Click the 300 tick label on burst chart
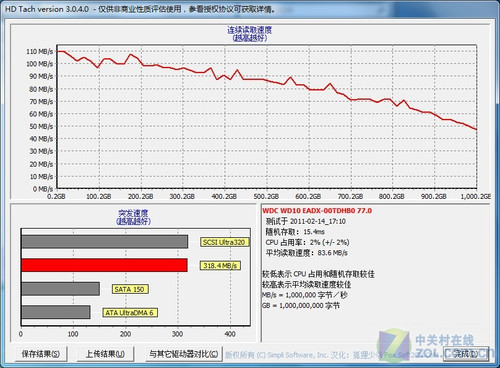The width and height of the screenshot is (500, 368). pos(177,334)
